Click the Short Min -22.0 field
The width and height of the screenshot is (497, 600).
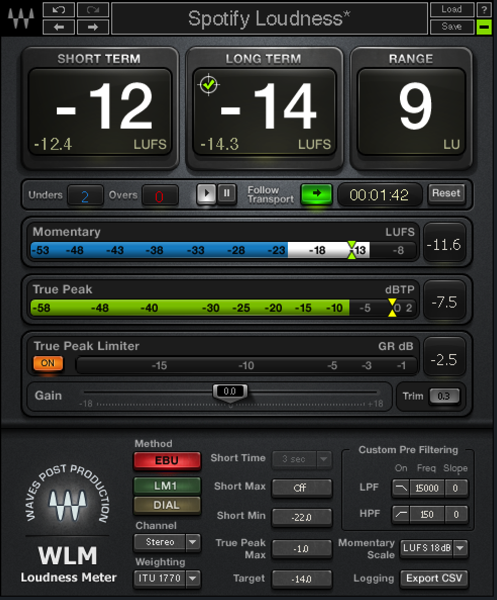[x=302, y=517]
